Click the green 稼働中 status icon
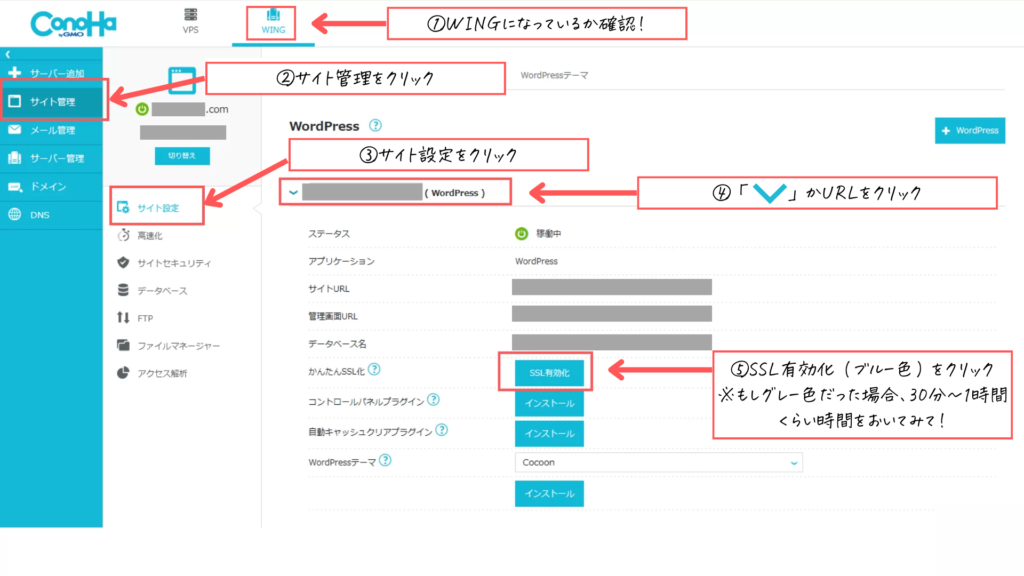 [x=521, y=234]
